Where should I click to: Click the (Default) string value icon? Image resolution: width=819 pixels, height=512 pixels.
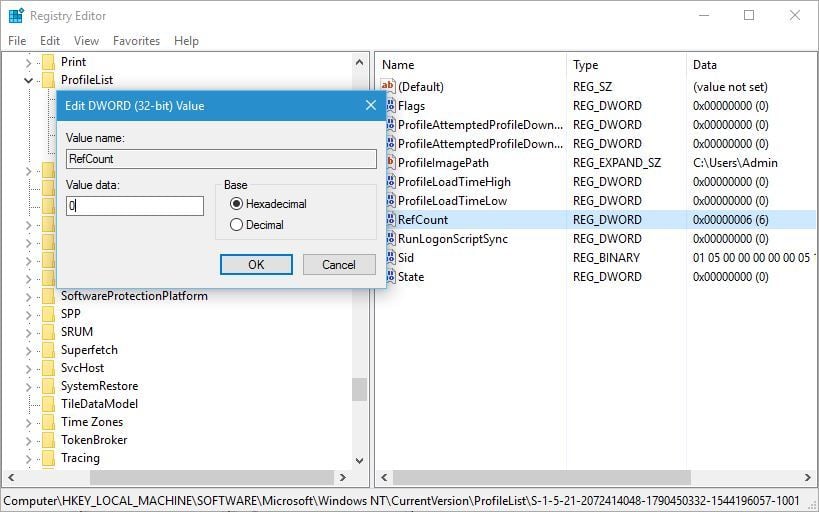[x=388, y=86]
